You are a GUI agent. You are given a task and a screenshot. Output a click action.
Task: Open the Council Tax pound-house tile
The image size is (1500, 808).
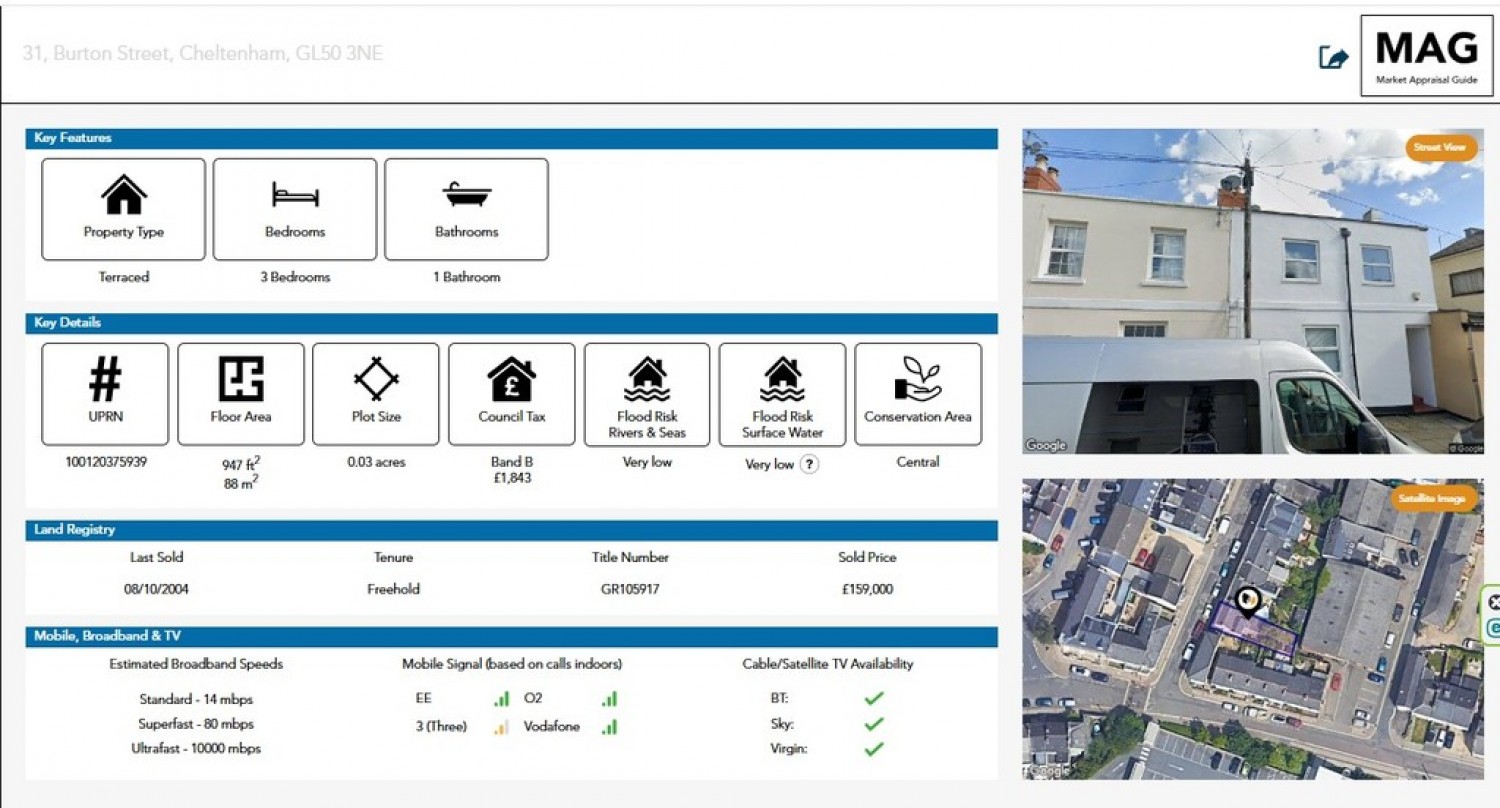tap(512, 394)
